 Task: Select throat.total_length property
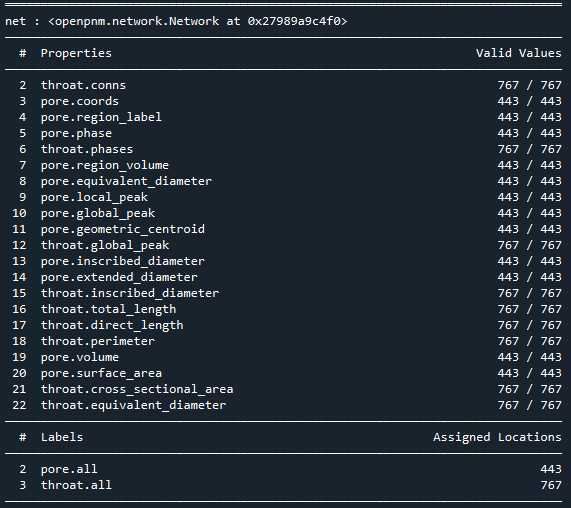[x=108, y=310]
